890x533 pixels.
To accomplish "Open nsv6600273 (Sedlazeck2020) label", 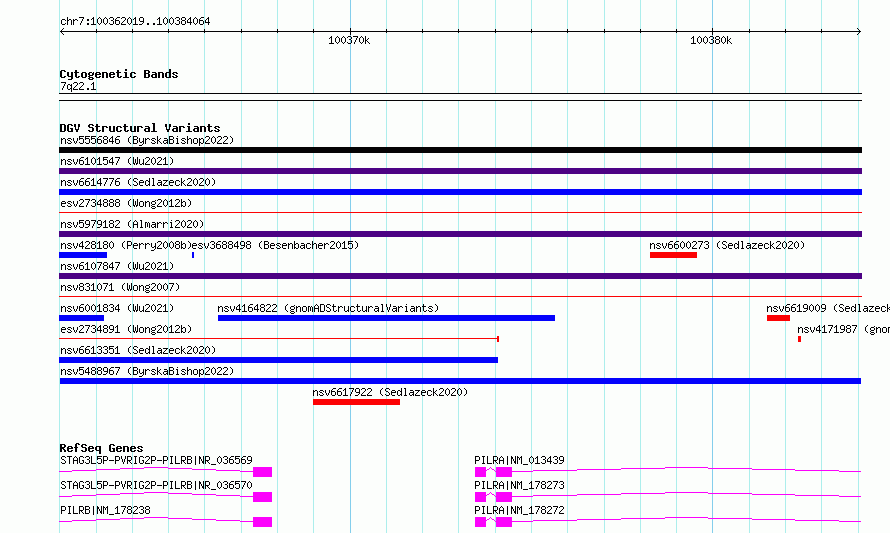I will [727, 245].
